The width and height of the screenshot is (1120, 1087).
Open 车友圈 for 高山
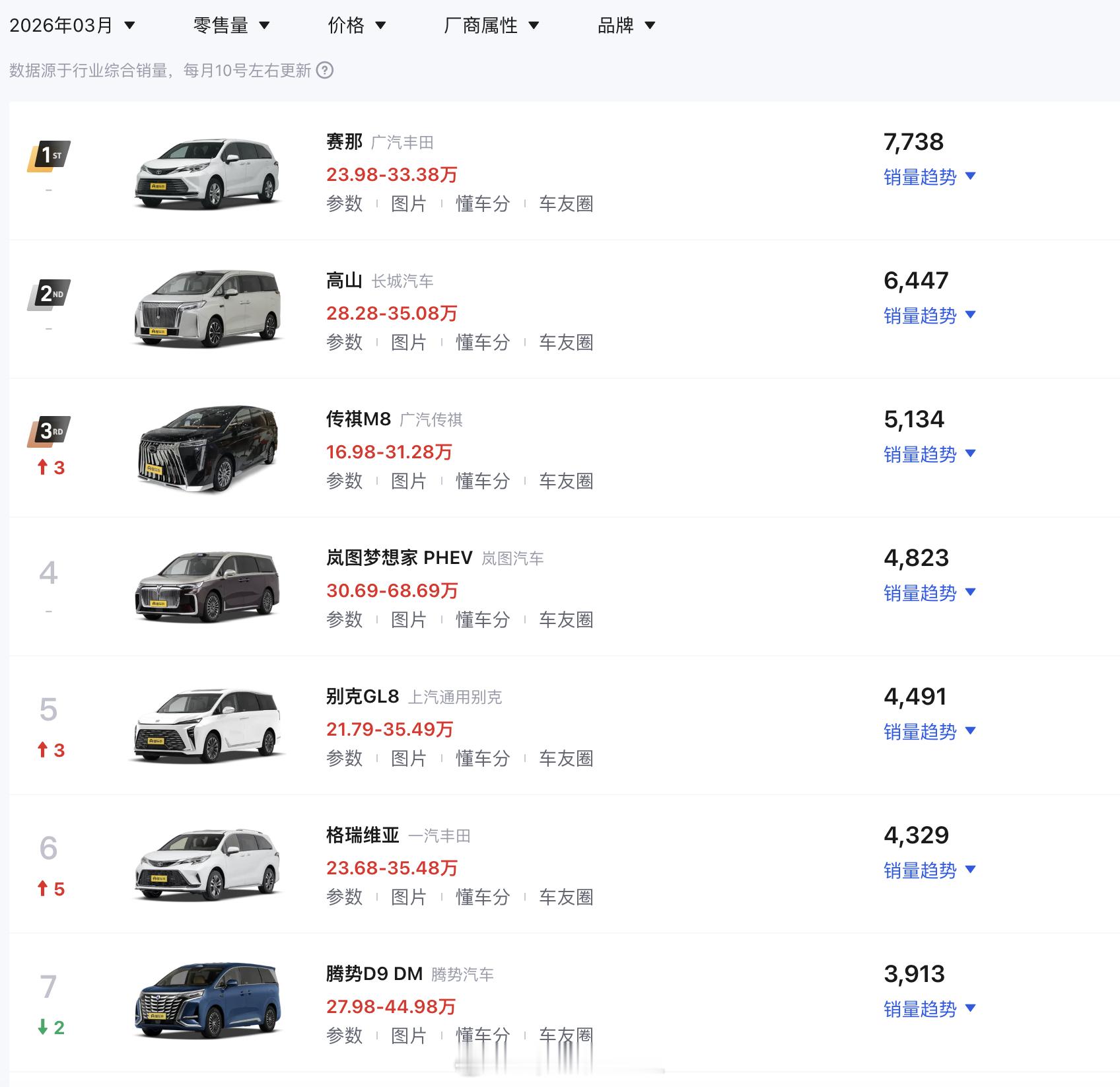pos(566,342)
